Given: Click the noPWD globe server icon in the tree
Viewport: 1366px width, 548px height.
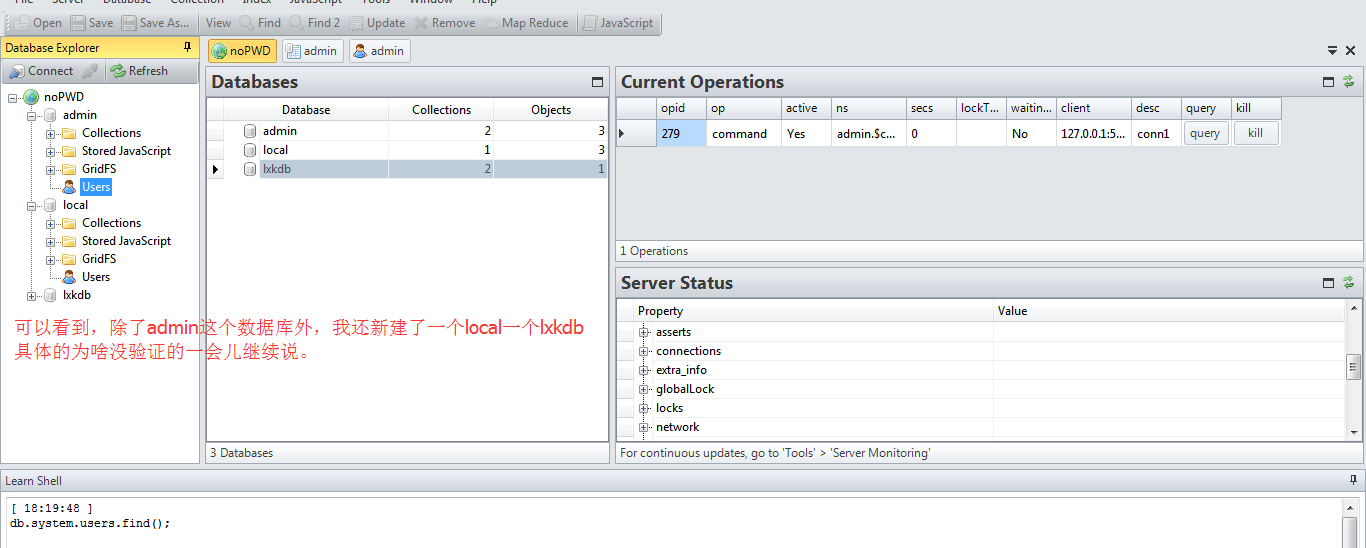Looking at the screenshot, I should (x=30, y=97).
